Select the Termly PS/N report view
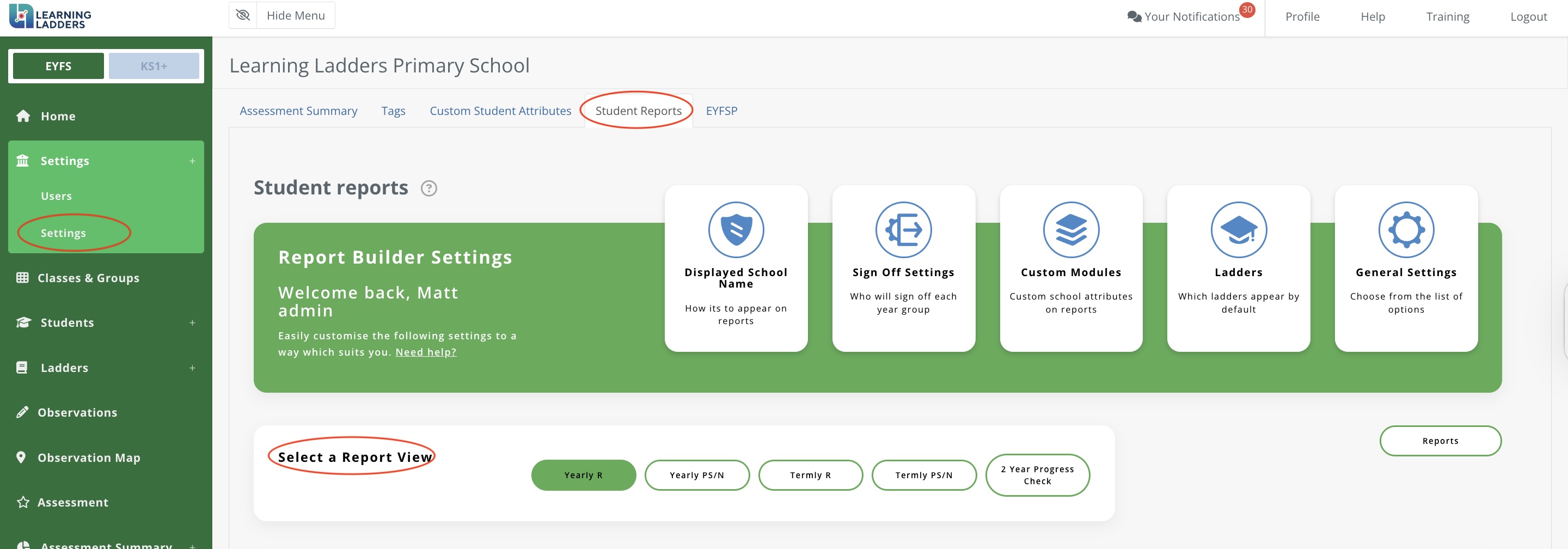 (923, 475)
